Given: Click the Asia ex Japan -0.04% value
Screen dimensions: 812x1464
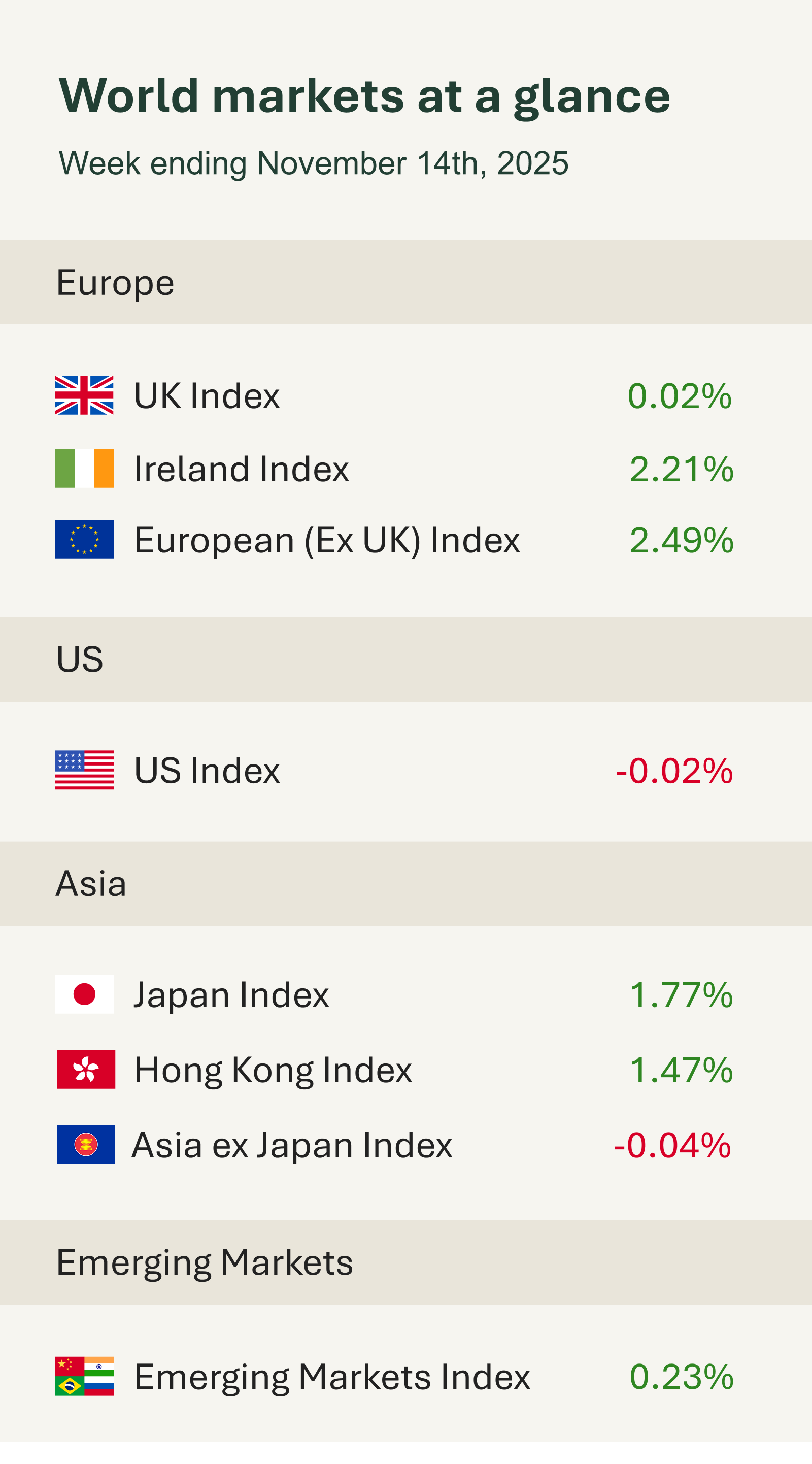Looking at the screenshot, I should tap(672, 1145).
